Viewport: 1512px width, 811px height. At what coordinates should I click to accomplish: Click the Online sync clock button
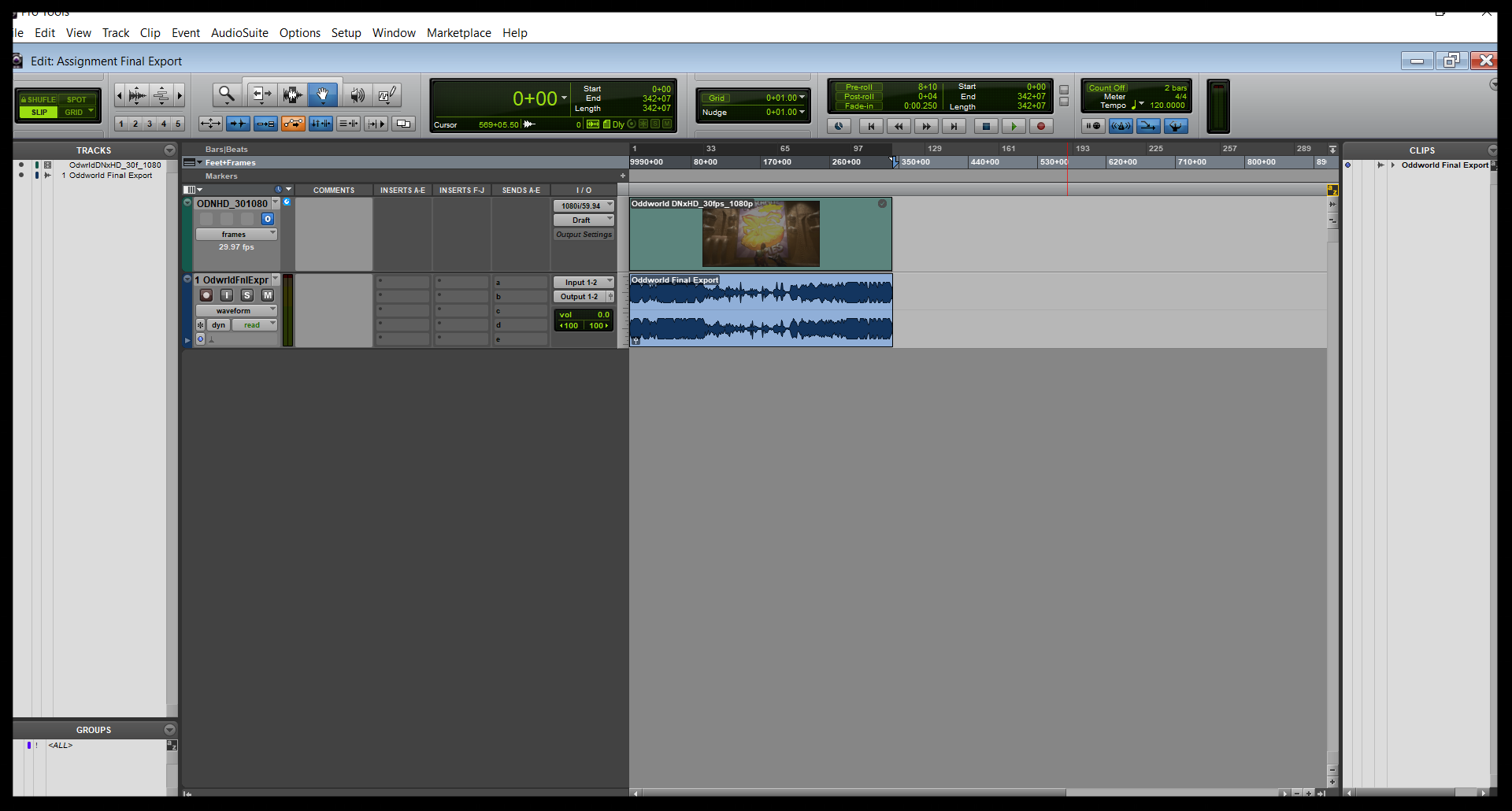point(839,126)
